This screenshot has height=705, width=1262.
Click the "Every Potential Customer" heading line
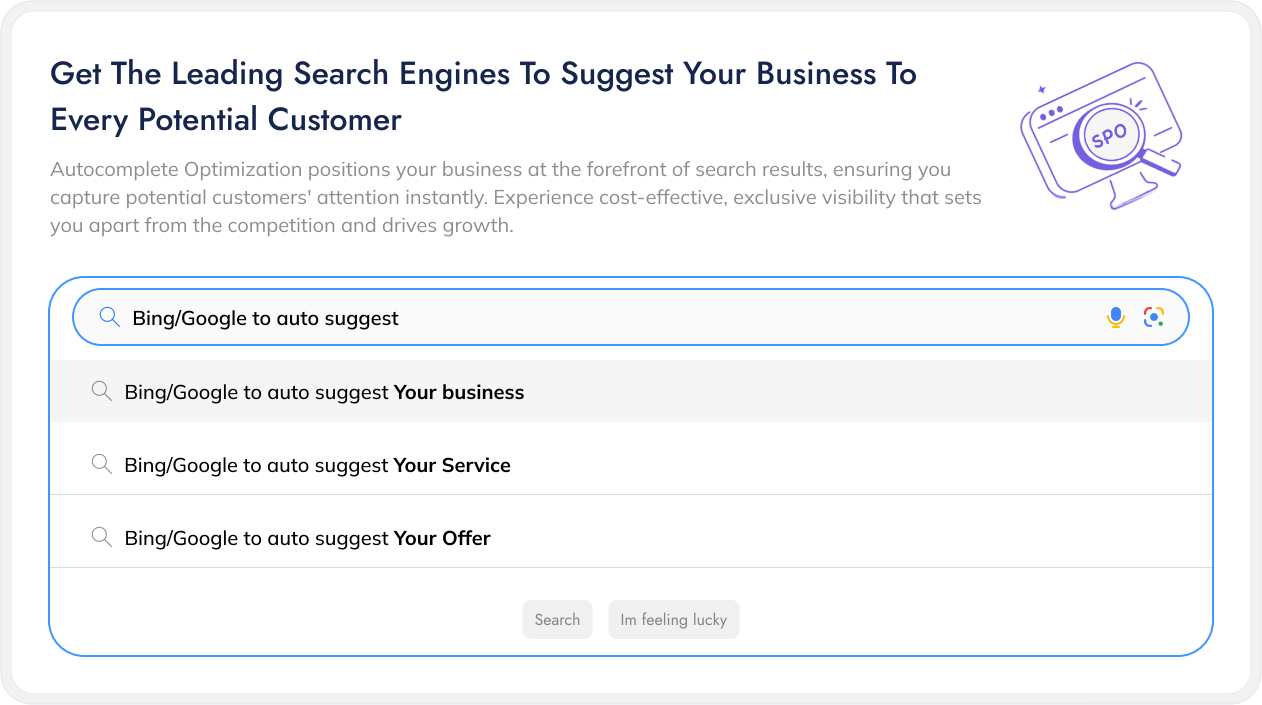(226, 120)
